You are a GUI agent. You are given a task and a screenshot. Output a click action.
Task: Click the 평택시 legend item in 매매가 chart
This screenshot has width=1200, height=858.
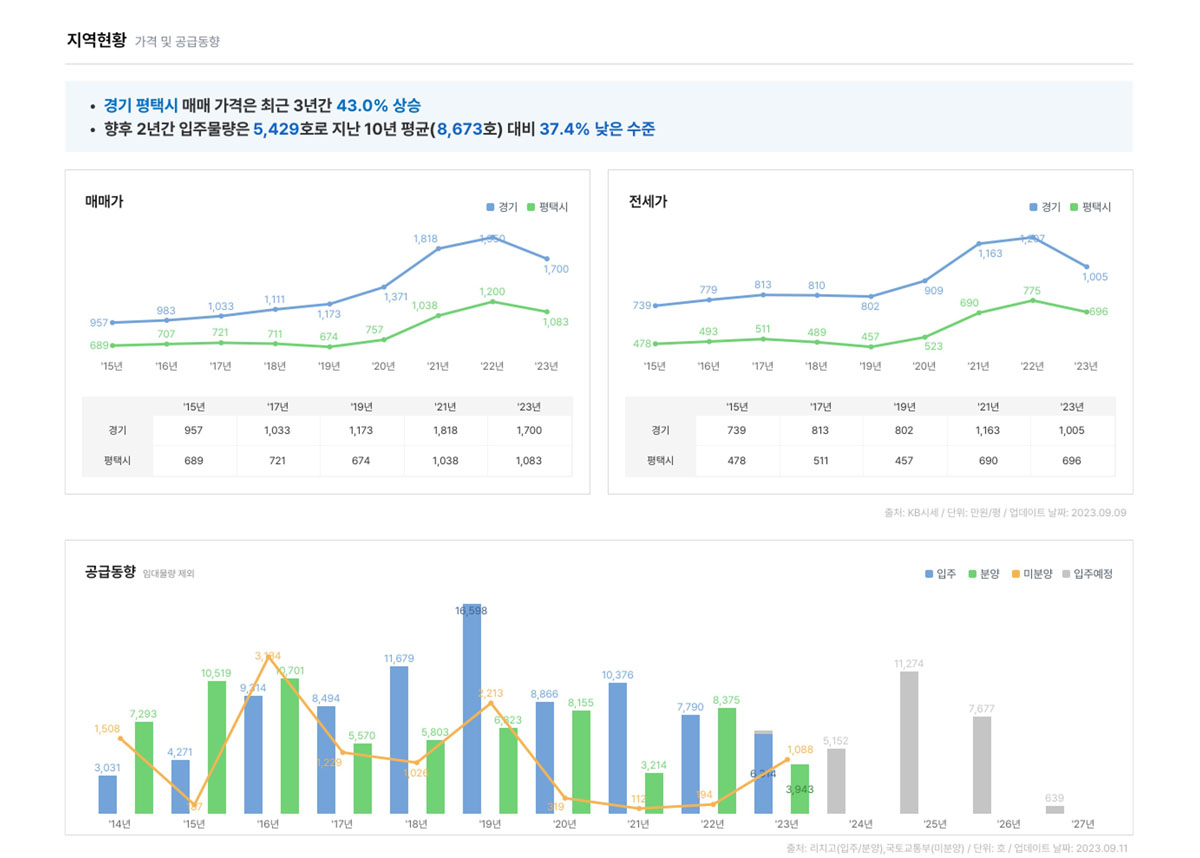coord(547,207)
